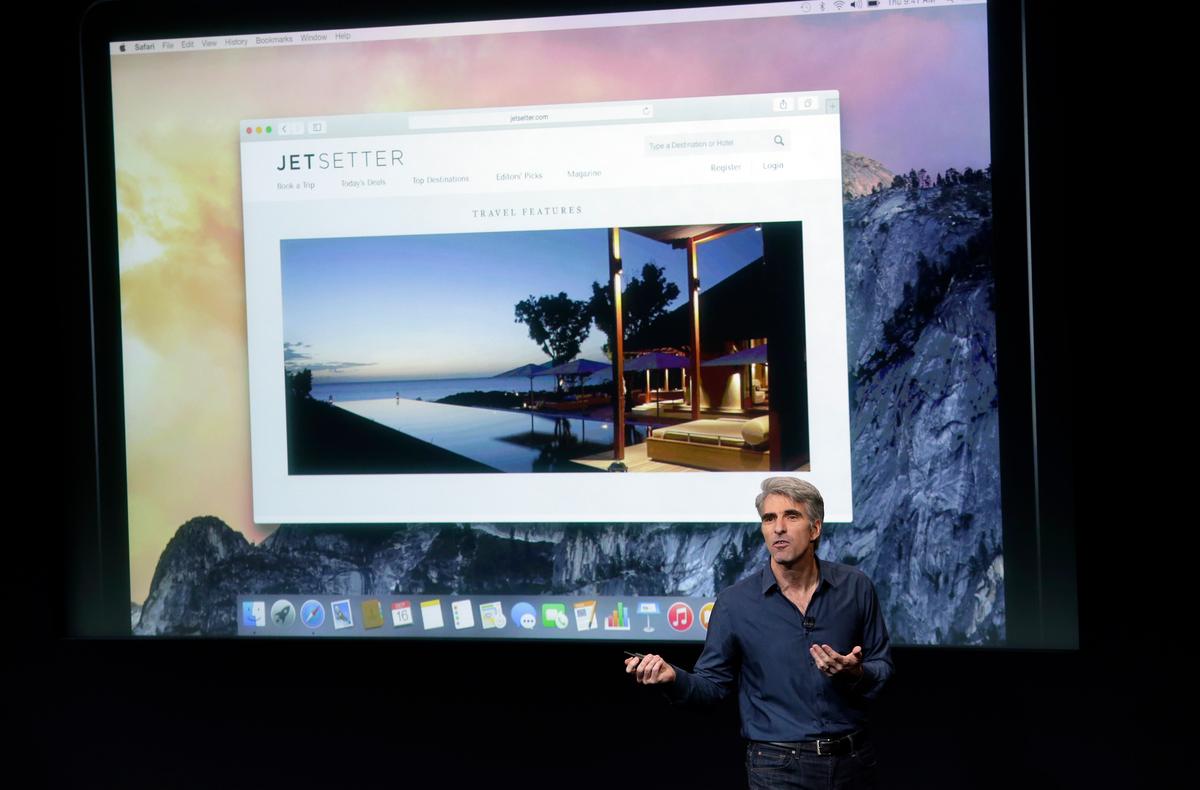This screenshot has width=1200, height=790.
Task: Click the reload icon in the address bar
Action: (645, 111)
